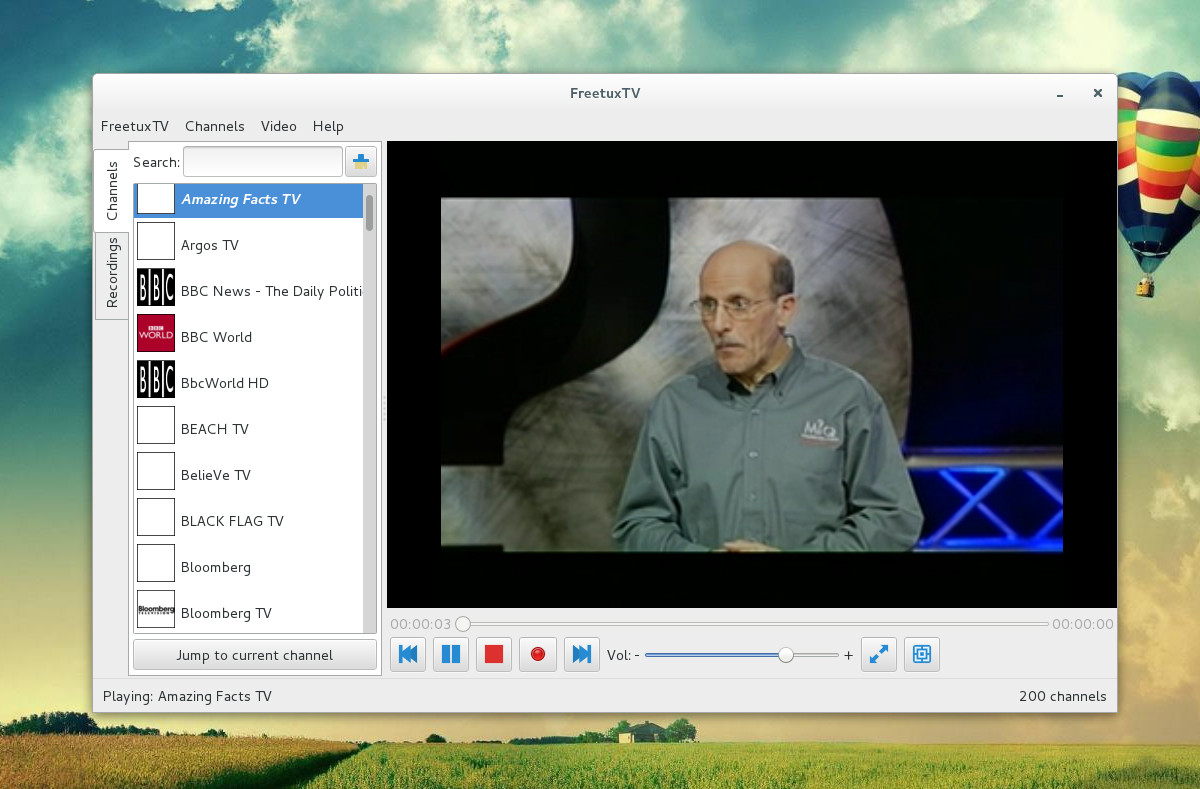
Task: Open the Channels menu
Action: [x=215, y=126]
